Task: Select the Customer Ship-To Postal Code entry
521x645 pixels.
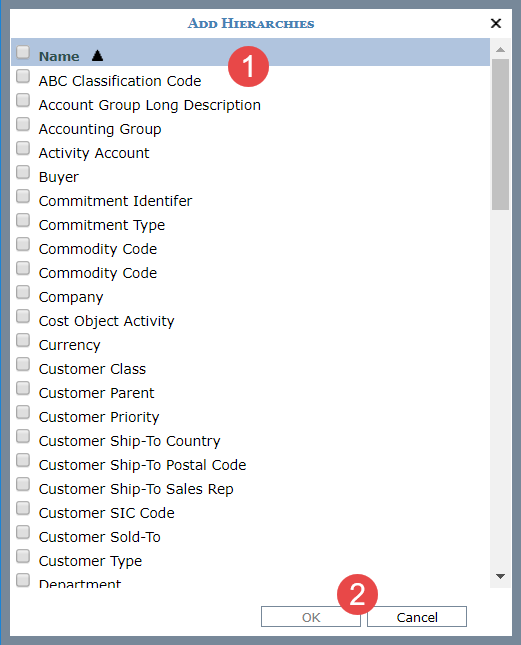Action: [x=142, y=465]
